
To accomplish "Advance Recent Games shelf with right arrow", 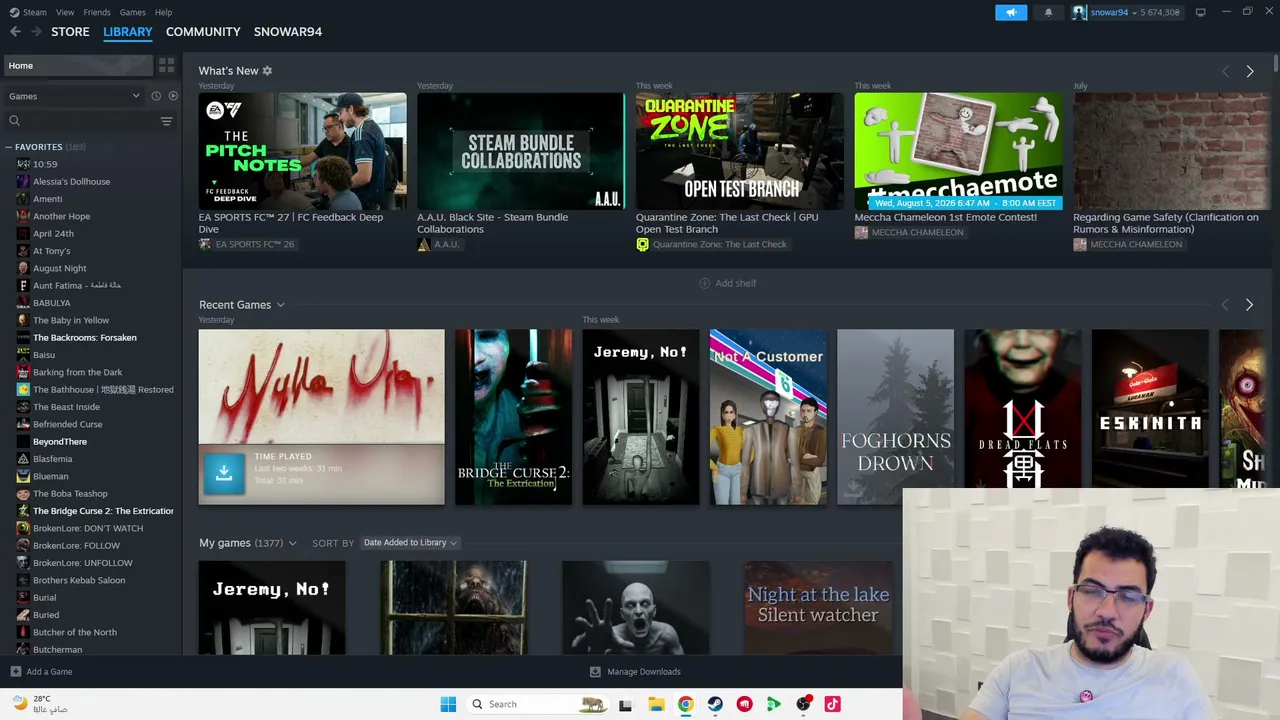I will (x=1249, y=305).
